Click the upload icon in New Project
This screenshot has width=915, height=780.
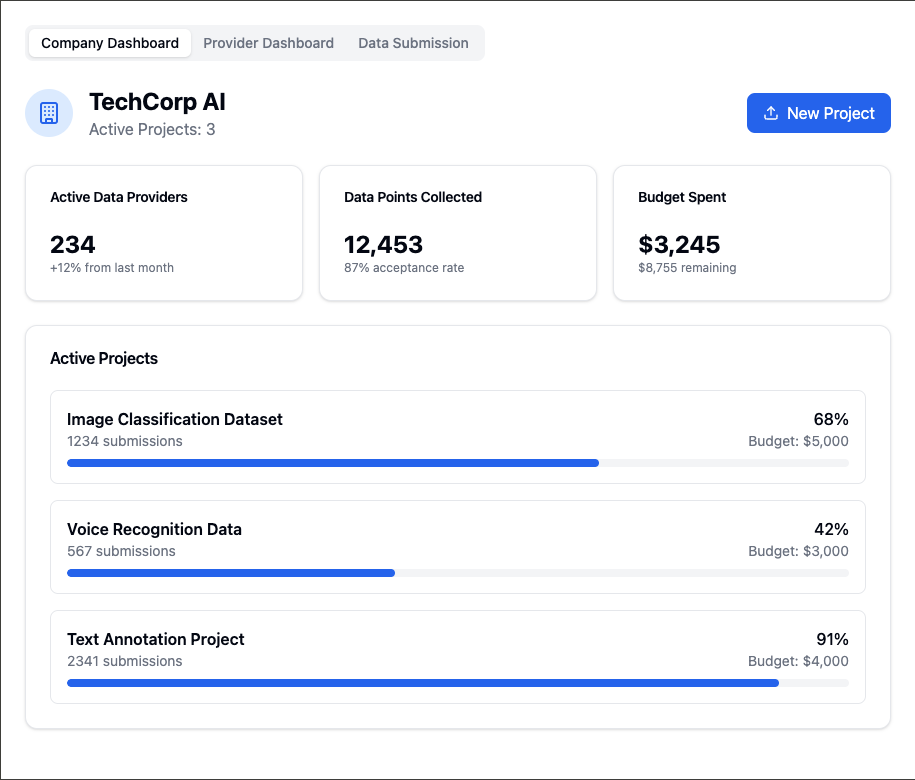(x=771, y=113)
